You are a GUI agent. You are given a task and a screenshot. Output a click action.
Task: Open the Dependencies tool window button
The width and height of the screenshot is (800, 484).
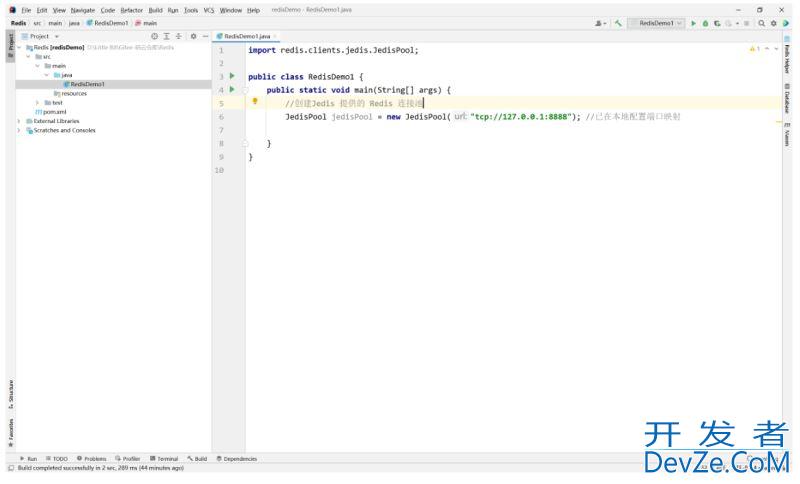click(237, 458)
